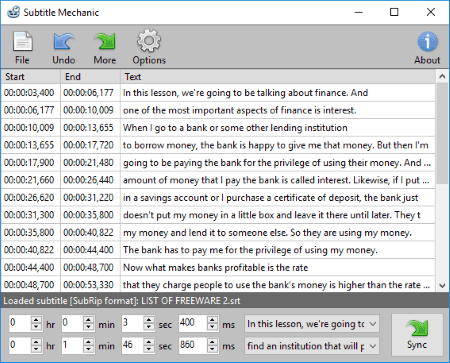Click the Text column header
Viewport: 450px width, 363px height.
click(278, 77)
